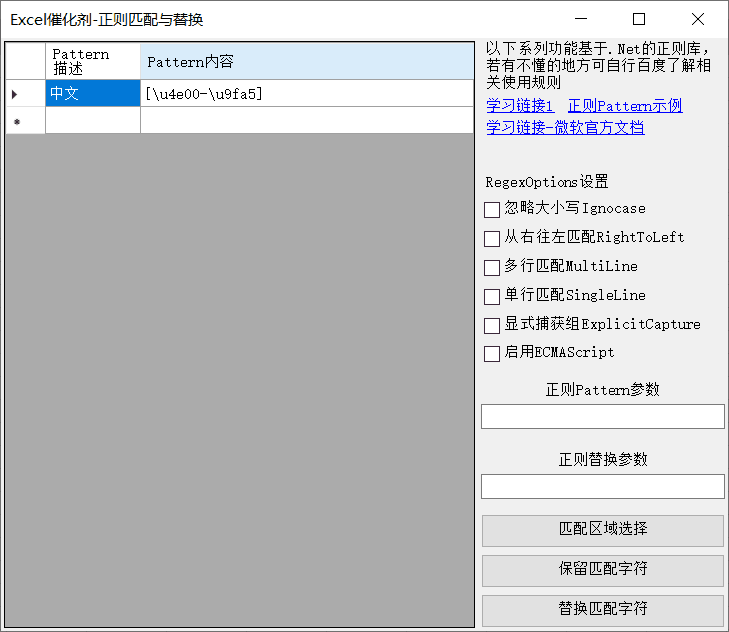Select the 中文 row via row arrow header

click(x=25, y=93)
